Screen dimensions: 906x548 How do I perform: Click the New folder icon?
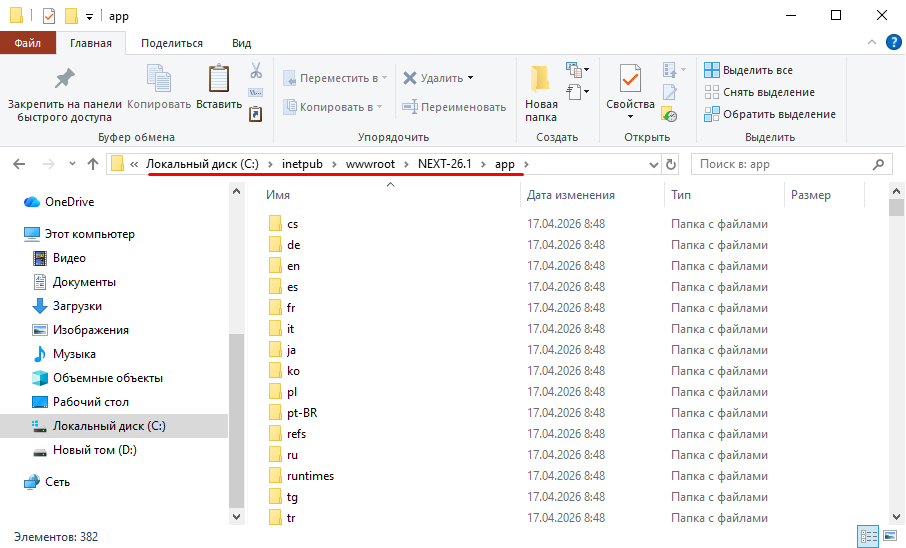click(540, 79)
